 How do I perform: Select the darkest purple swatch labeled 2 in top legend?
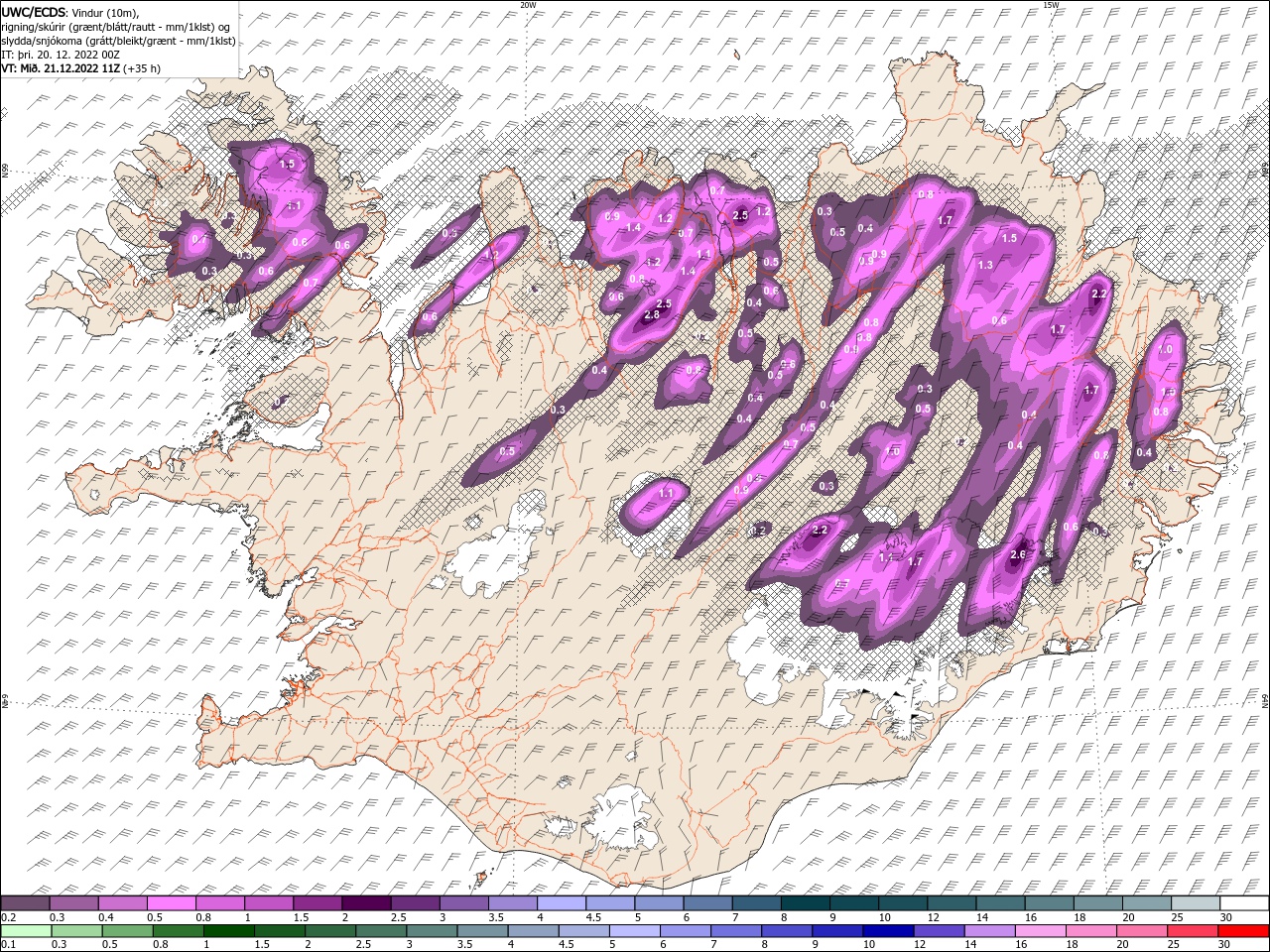366,903
